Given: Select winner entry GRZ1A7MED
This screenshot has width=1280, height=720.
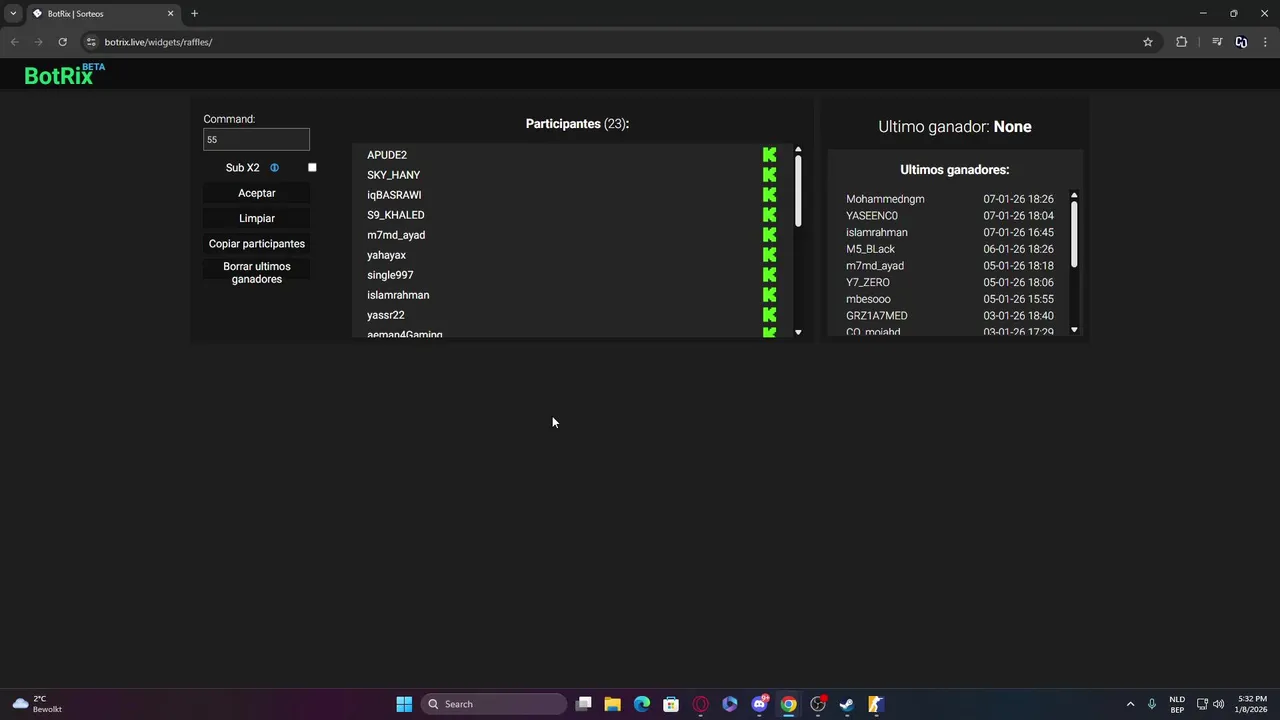Looking at the screenshot, I should (877, 316).
